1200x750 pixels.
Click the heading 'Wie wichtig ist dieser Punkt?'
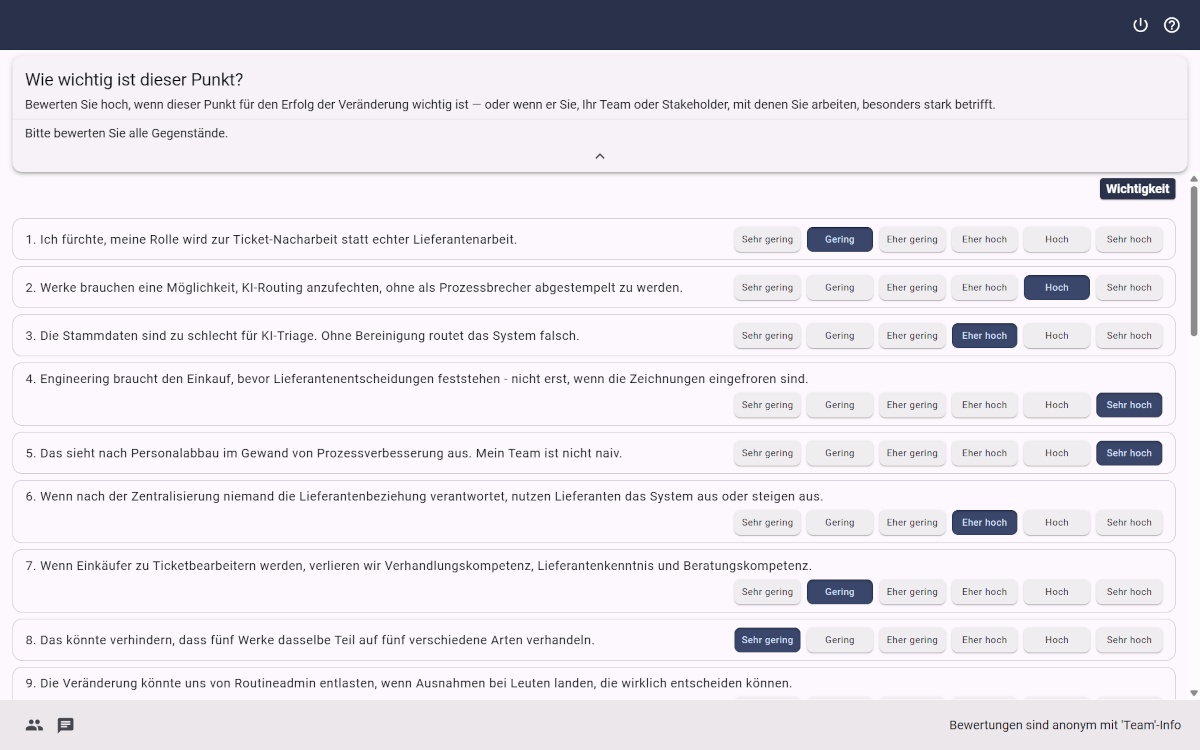click(134, 80)
